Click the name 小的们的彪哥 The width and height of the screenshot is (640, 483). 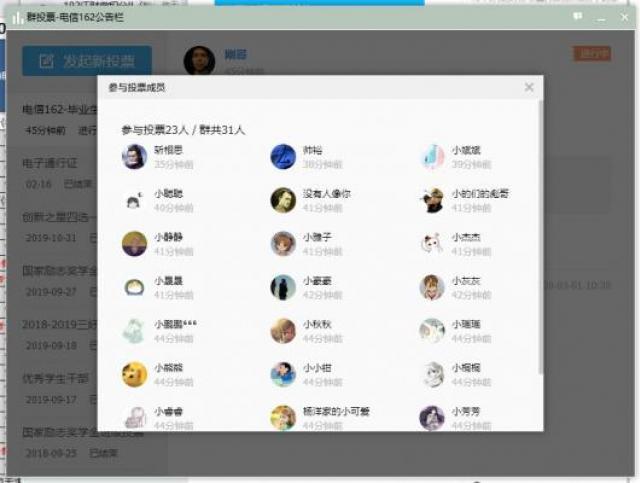[480, 194]
